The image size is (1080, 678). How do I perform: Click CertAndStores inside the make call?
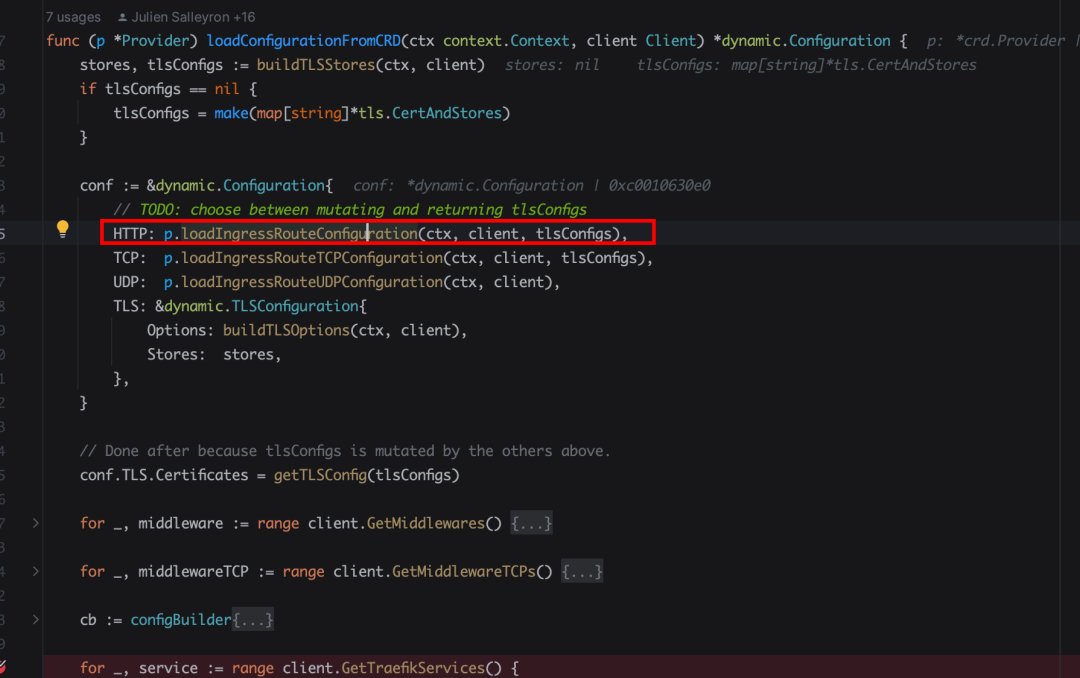click(446, 113)
